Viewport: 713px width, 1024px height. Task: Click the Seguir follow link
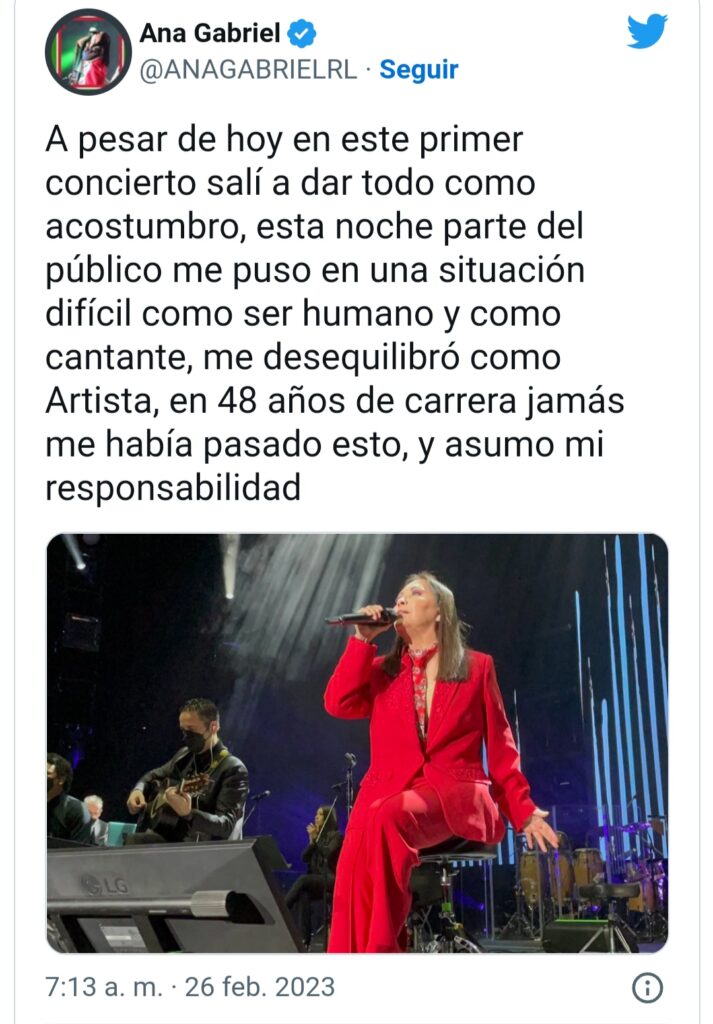click(x=419, y=69)
